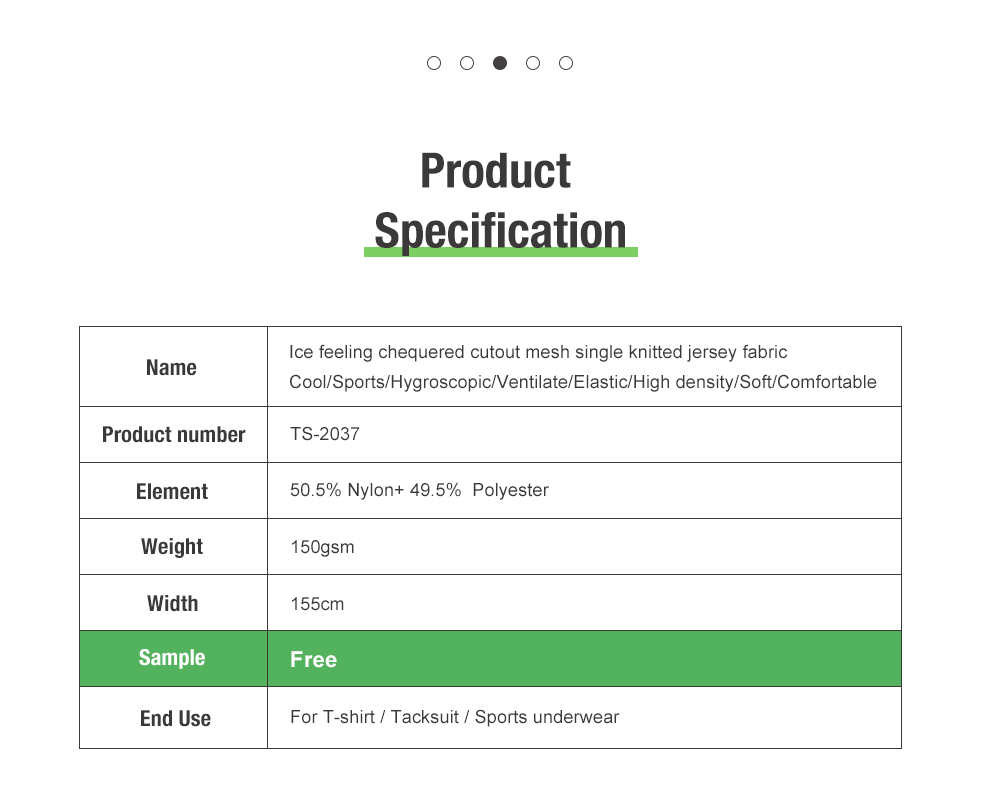Click the End Use row label
Screen dimensions: 1000x807
coord(175,718)
